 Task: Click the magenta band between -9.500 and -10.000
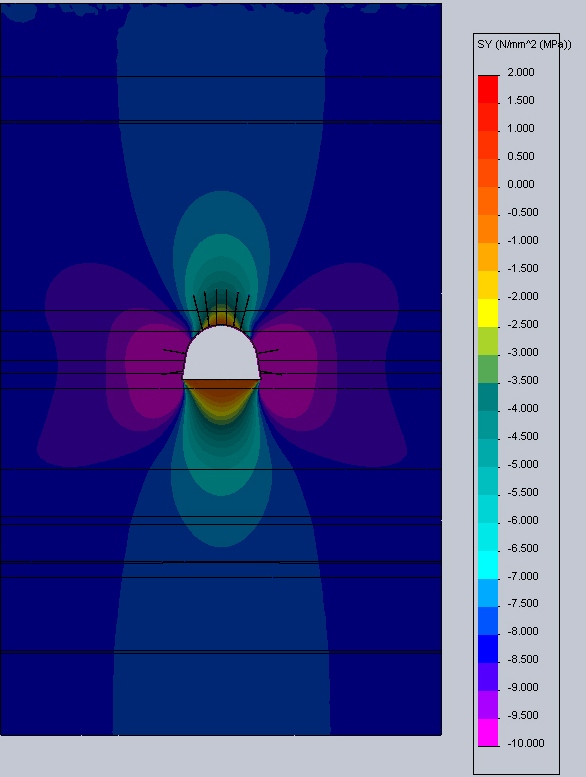click(488, 732)
